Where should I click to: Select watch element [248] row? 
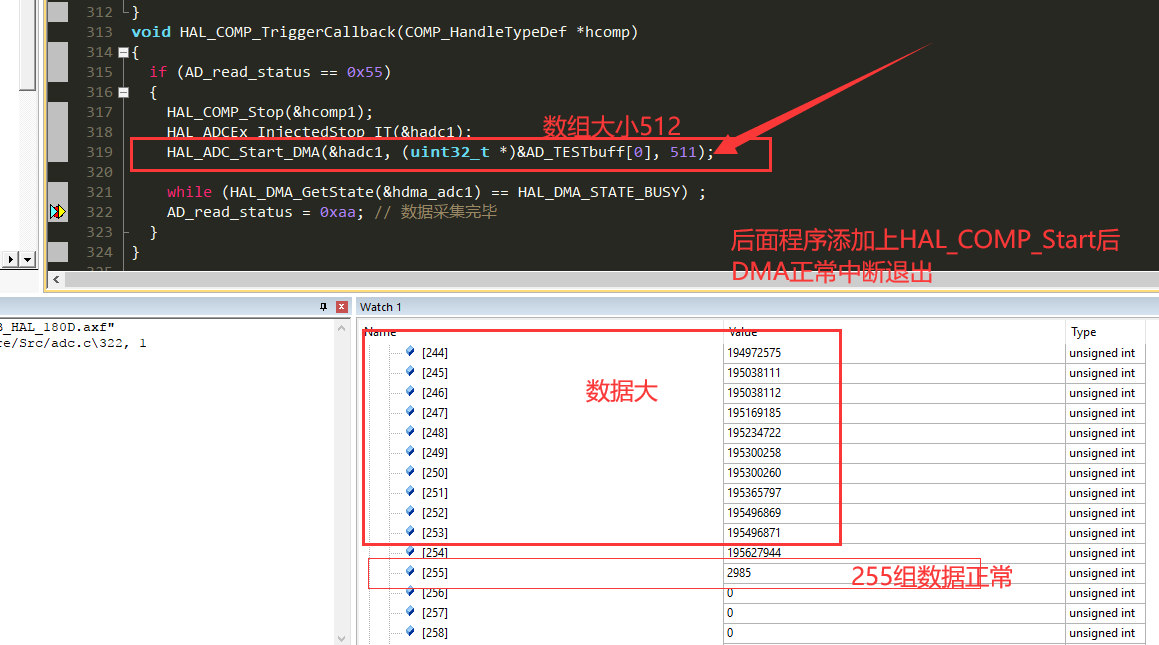click(x=750, y=432)
